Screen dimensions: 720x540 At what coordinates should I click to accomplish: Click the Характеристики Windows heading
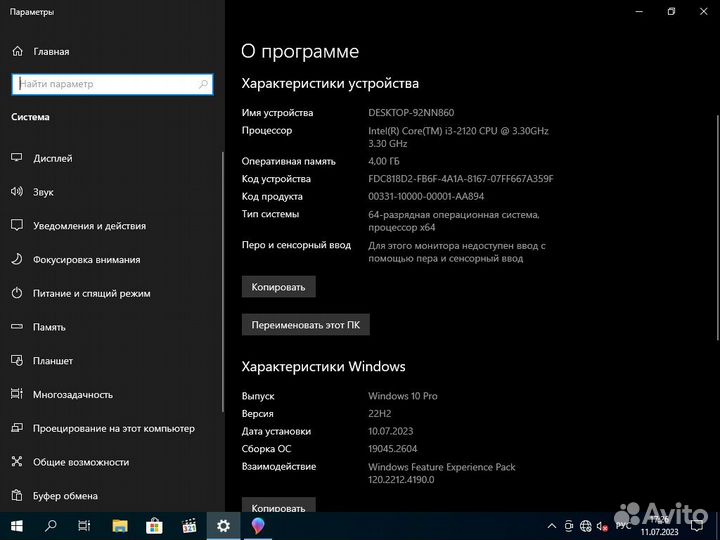pyautogui.click(x=323, y=366)
